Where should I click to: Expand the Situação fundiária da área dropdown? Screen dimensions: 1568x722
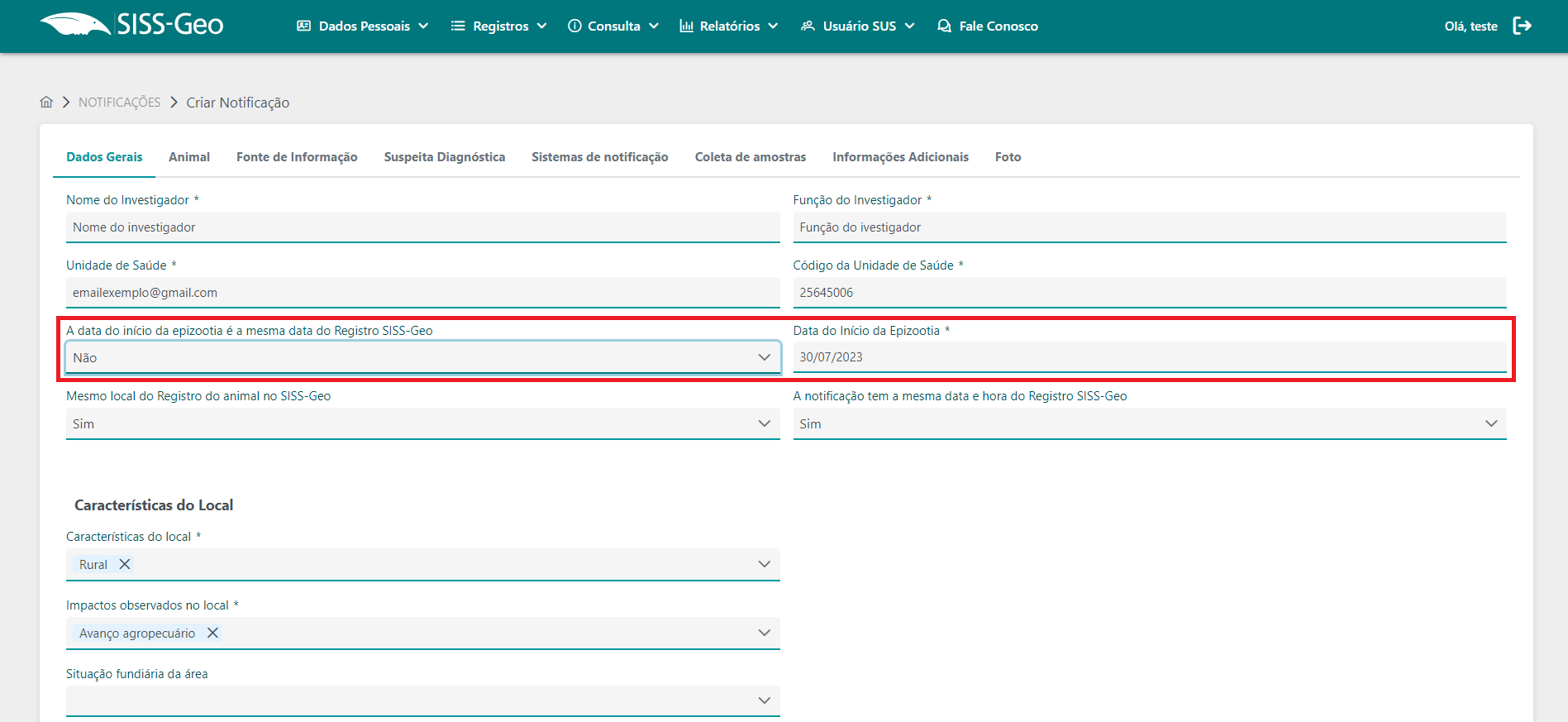[x=422, y=700]
